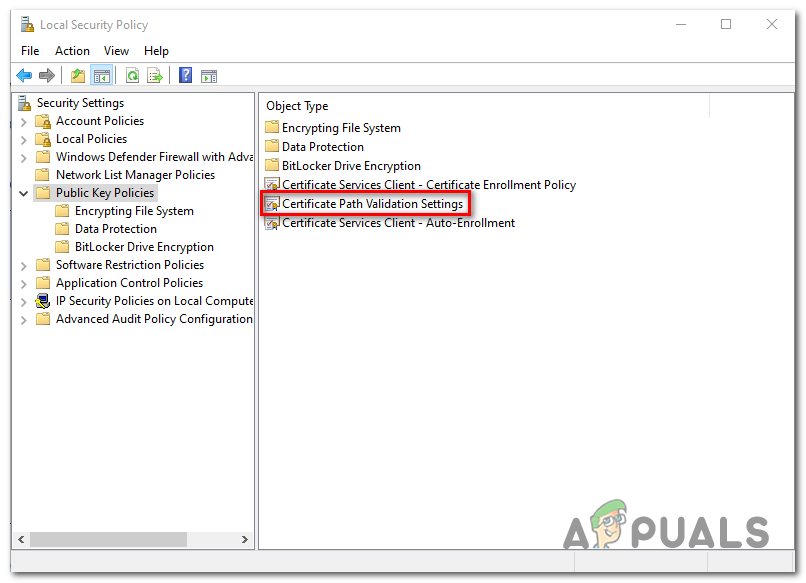806x583 pixels.
Task: Click the Auto-Enrollment certificate icon
Action: [272, 223]
